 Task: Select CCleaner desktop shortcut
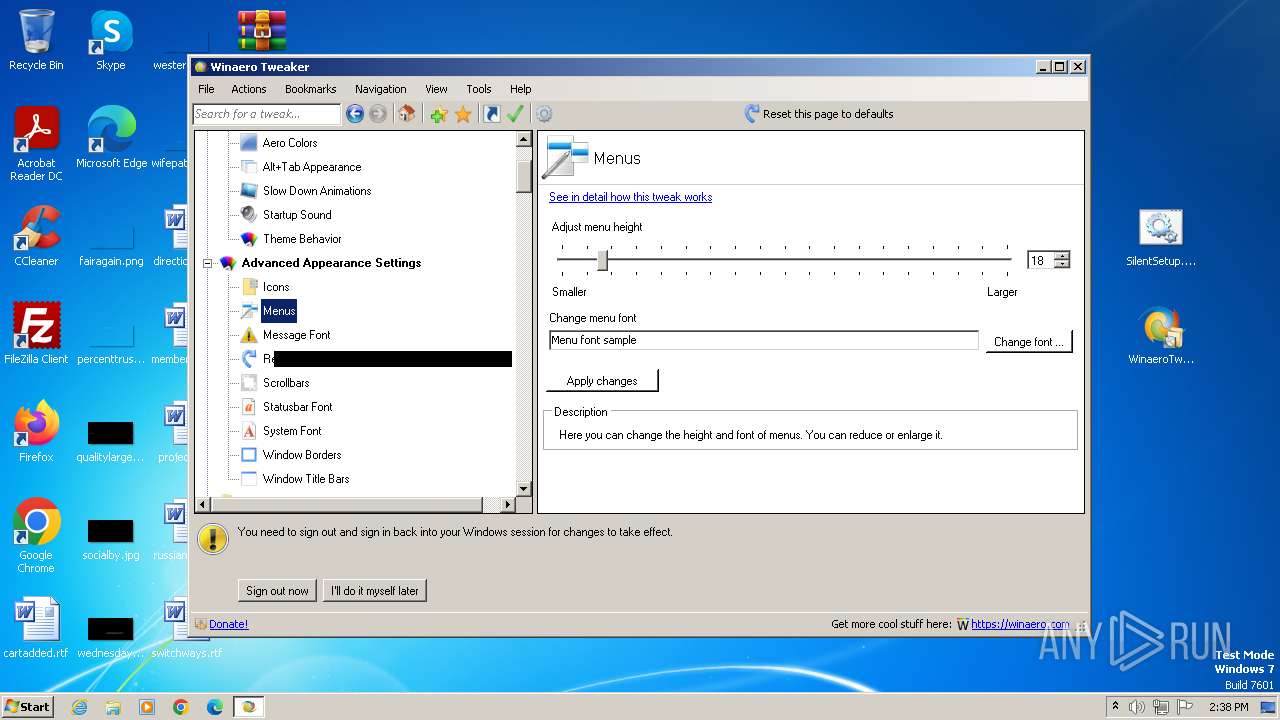point(36,236)
